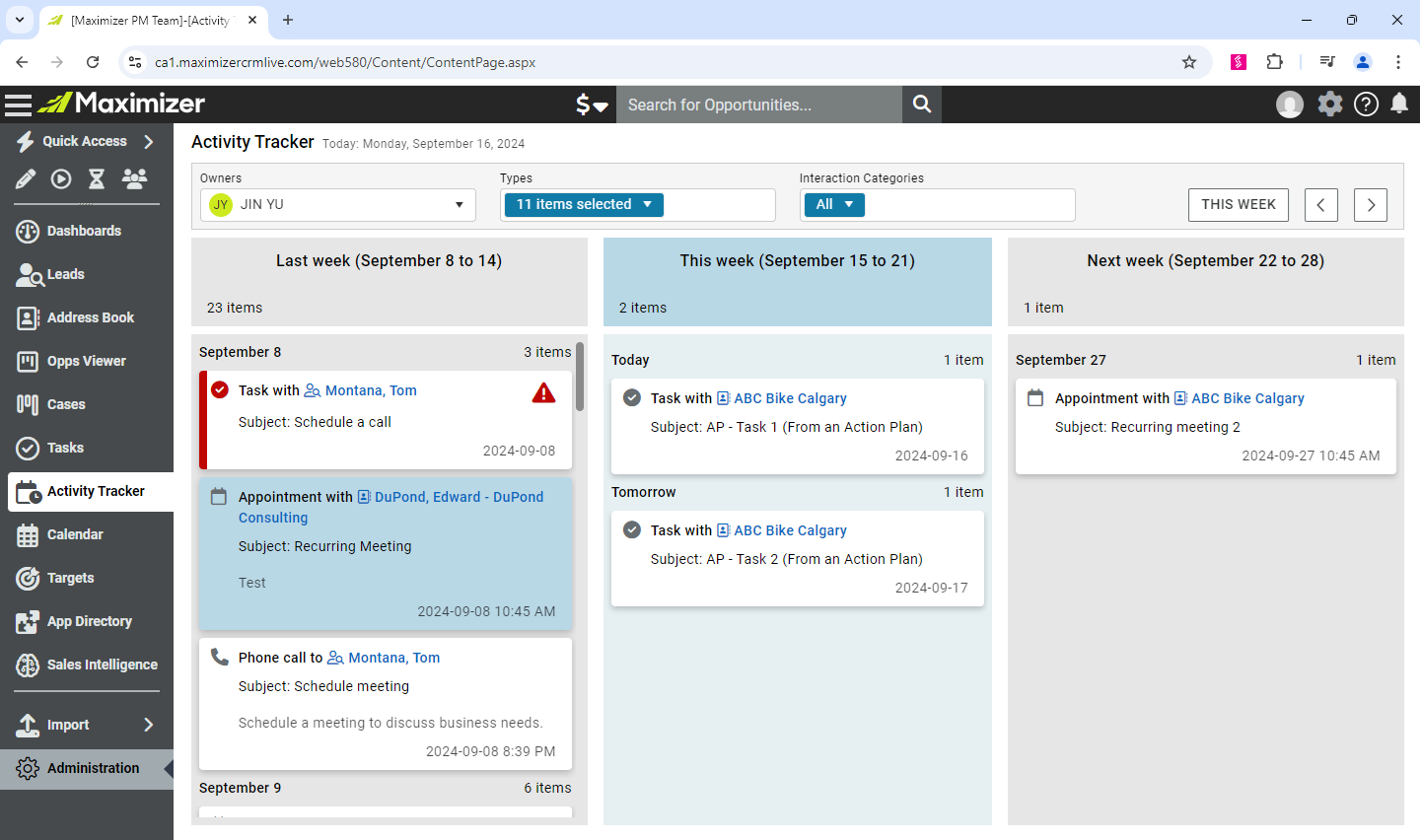The width and height of the screenshot is (1420, 840).
Task: Close the Maximizer PM Team browser tab
Action: pyautogui.click(x=252, y=20)
